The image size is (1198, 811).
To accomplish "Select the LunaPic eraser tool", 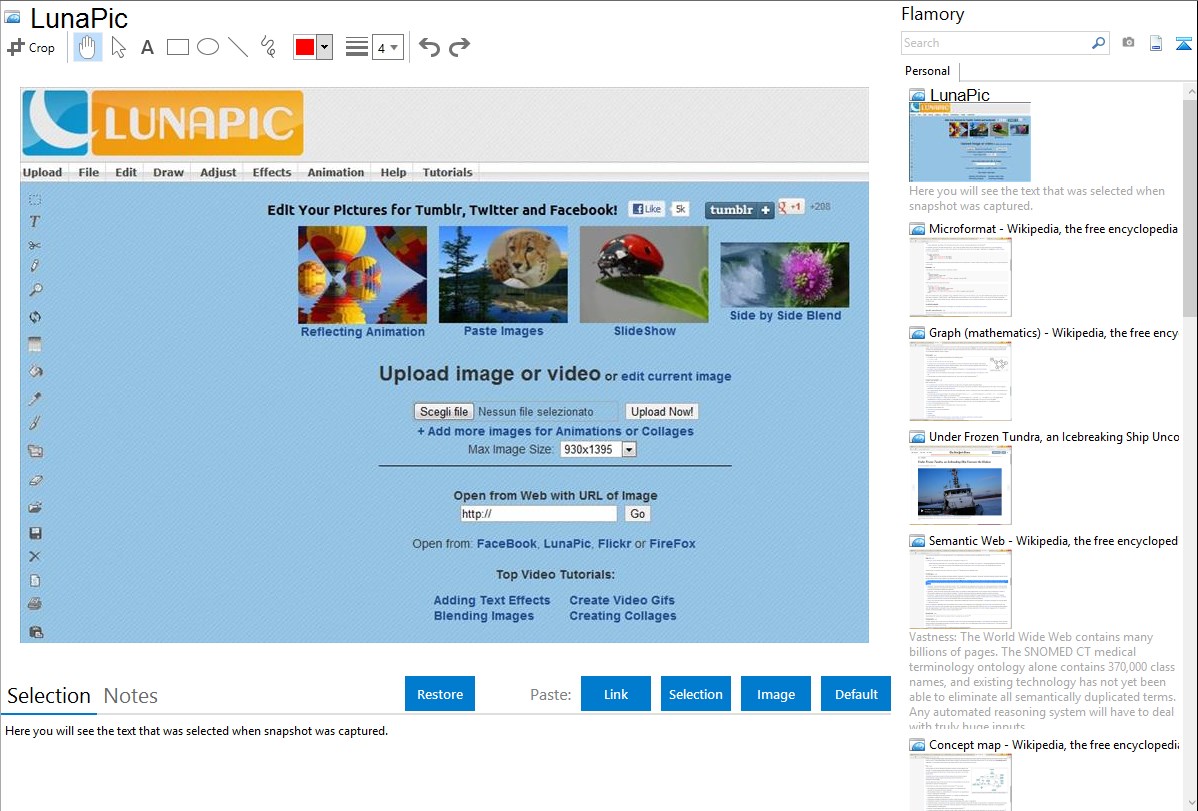I will (35, 480).
